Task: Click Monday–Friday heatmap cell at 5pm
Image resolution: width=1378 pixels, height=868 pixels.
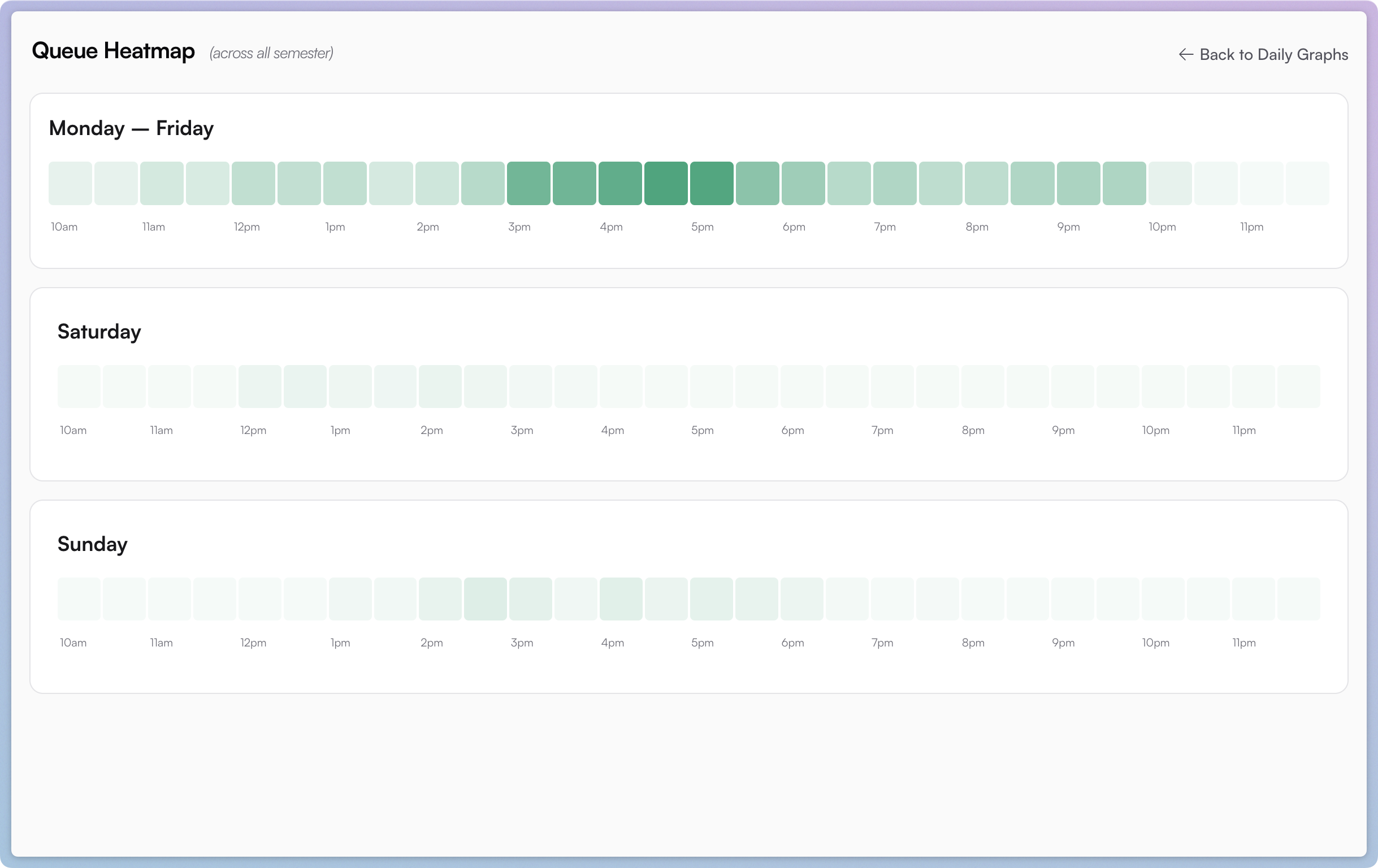Action: (x=711, y=183)
